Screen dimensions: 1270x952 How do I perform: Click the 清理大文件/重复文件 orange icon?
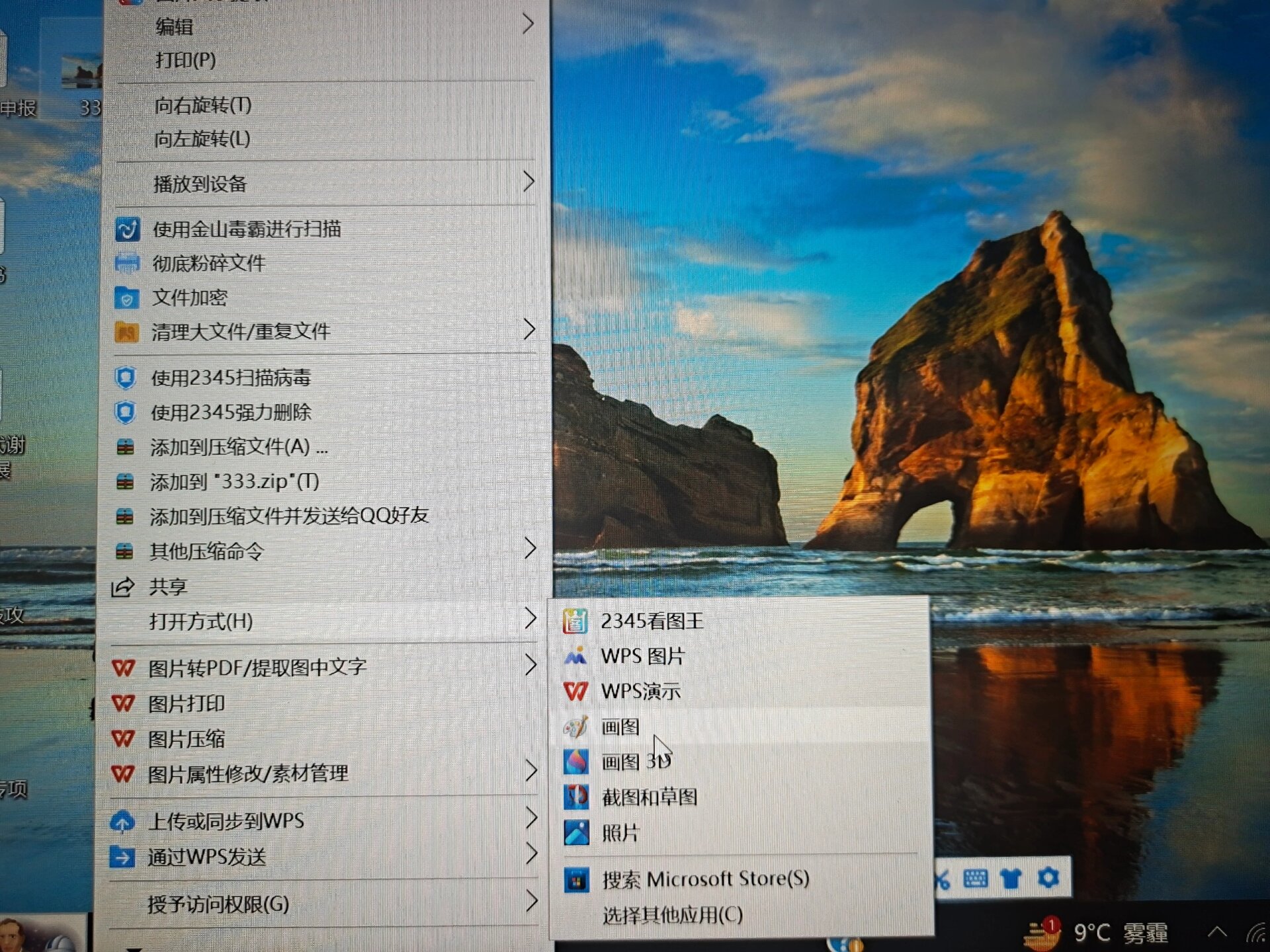click(x=126, y=331)
